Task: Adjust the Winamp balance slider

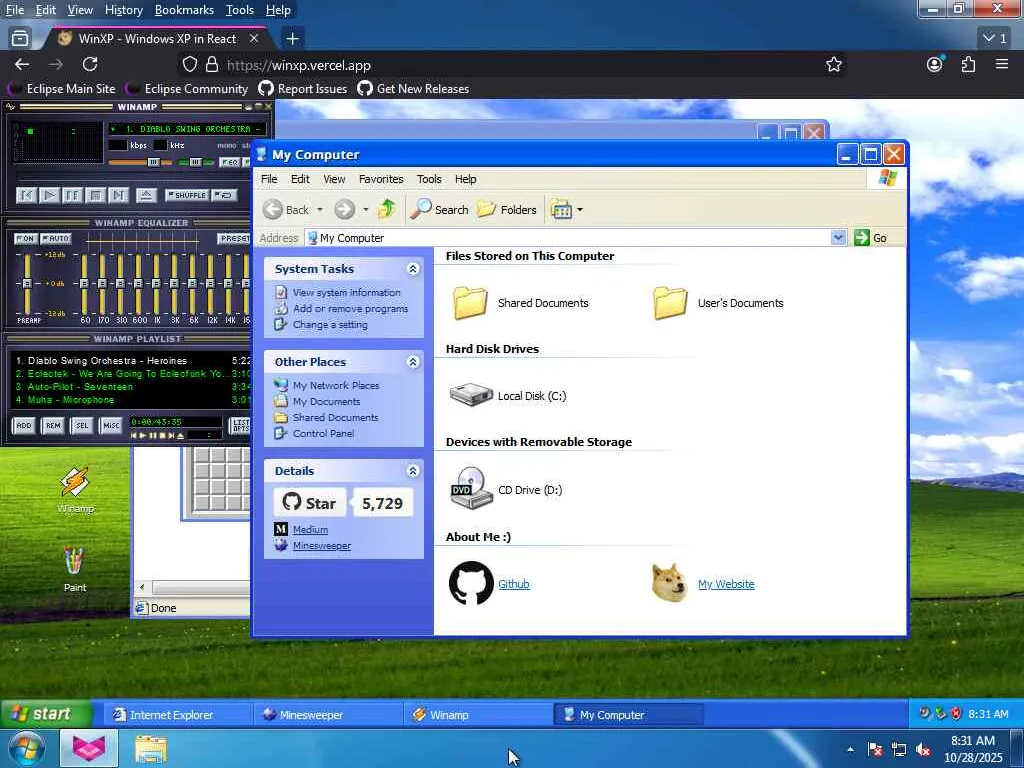Action: 196,162
